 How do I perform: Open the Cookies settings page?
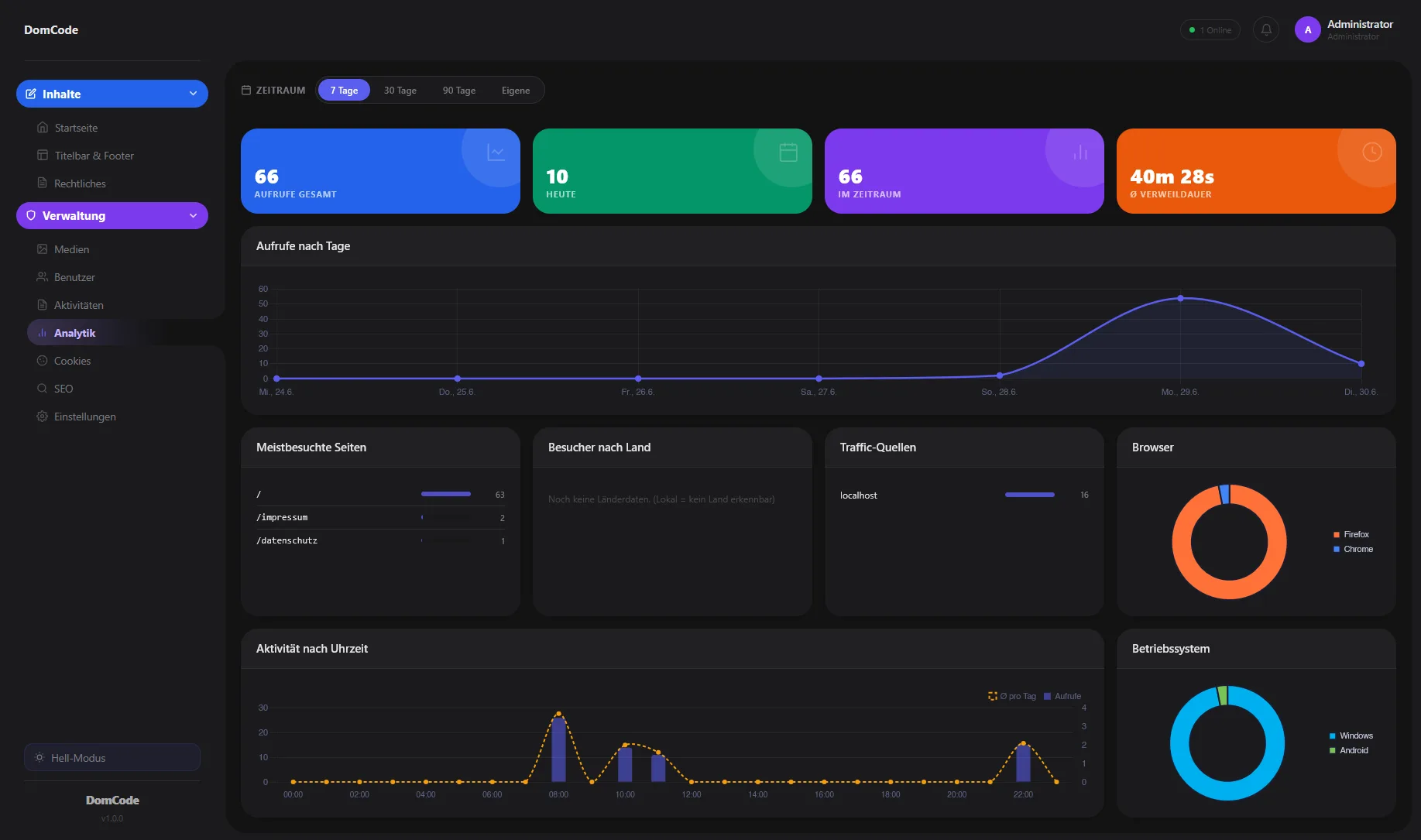[112, 361]
